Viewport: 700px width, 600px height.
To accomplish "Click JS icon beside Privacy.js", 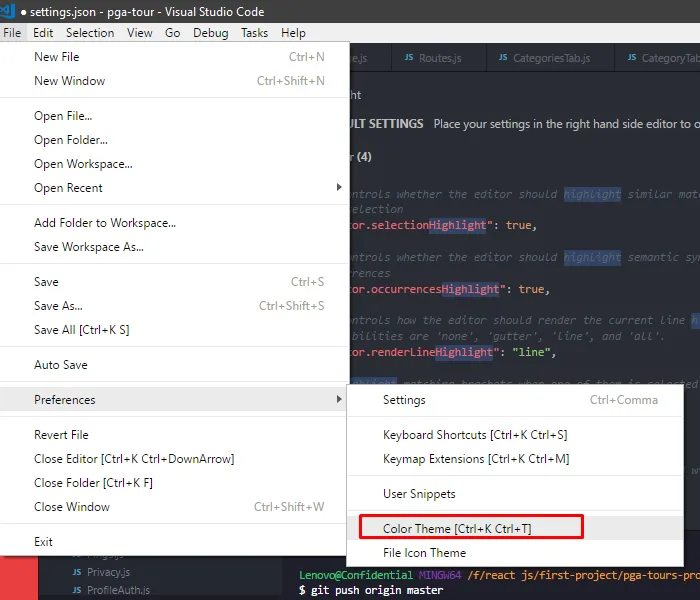I will pos(77,572).
